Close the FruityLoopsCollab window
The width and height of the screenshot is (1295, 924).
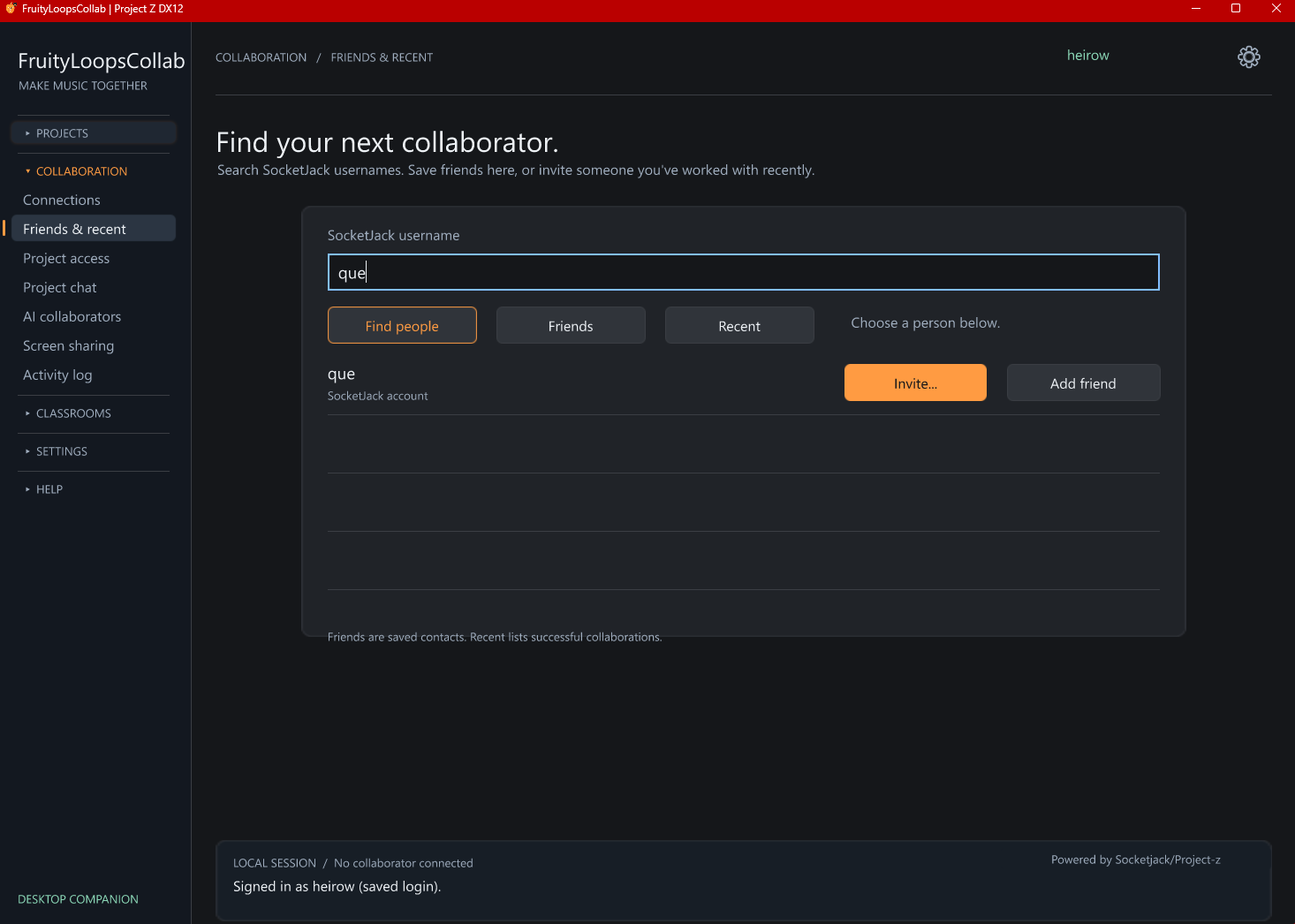pos(1276,9)
